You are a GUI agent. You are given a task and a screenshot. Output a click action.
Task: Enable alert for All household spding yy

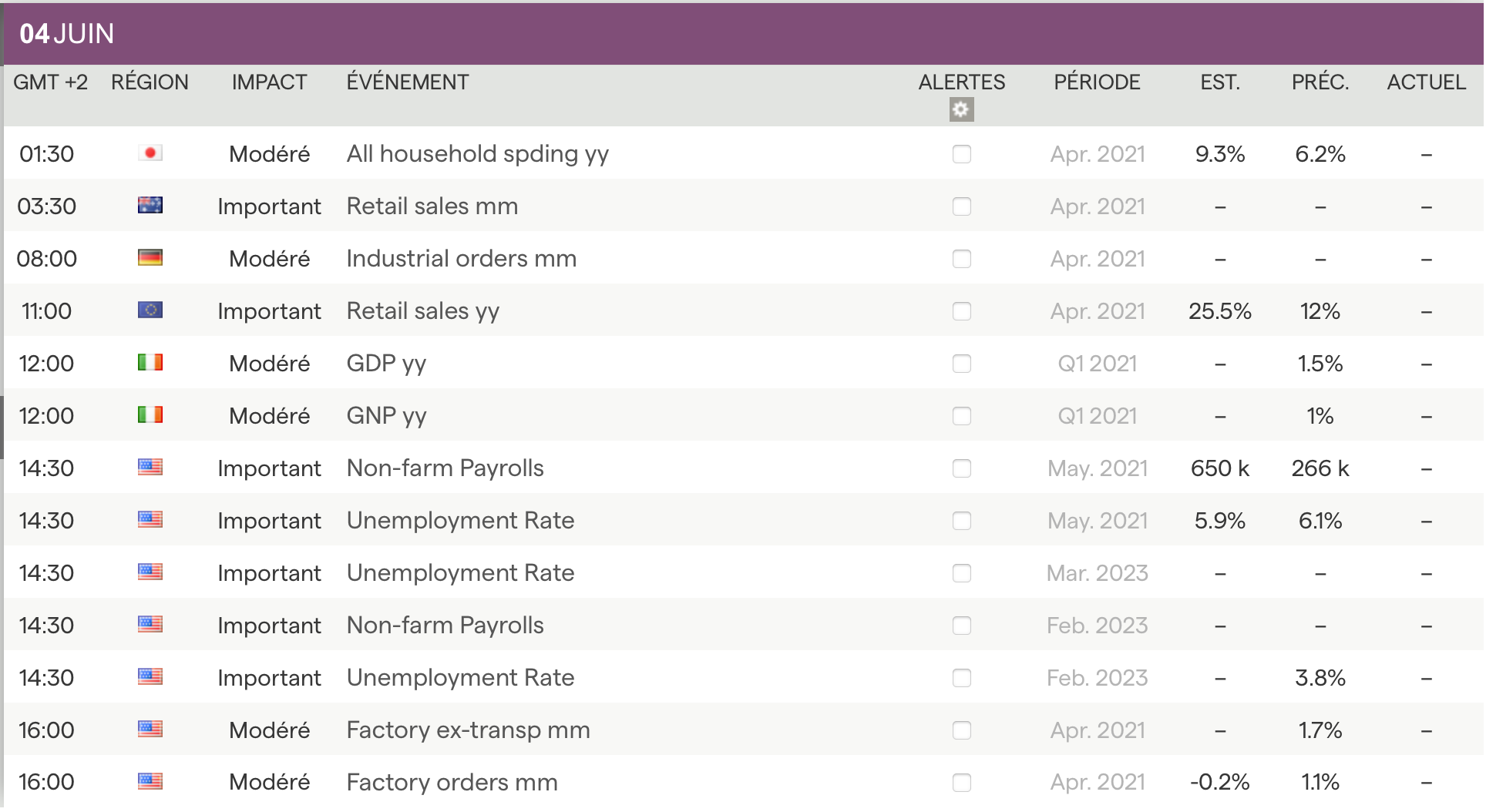pyautogui.click(x=961, y=154)
